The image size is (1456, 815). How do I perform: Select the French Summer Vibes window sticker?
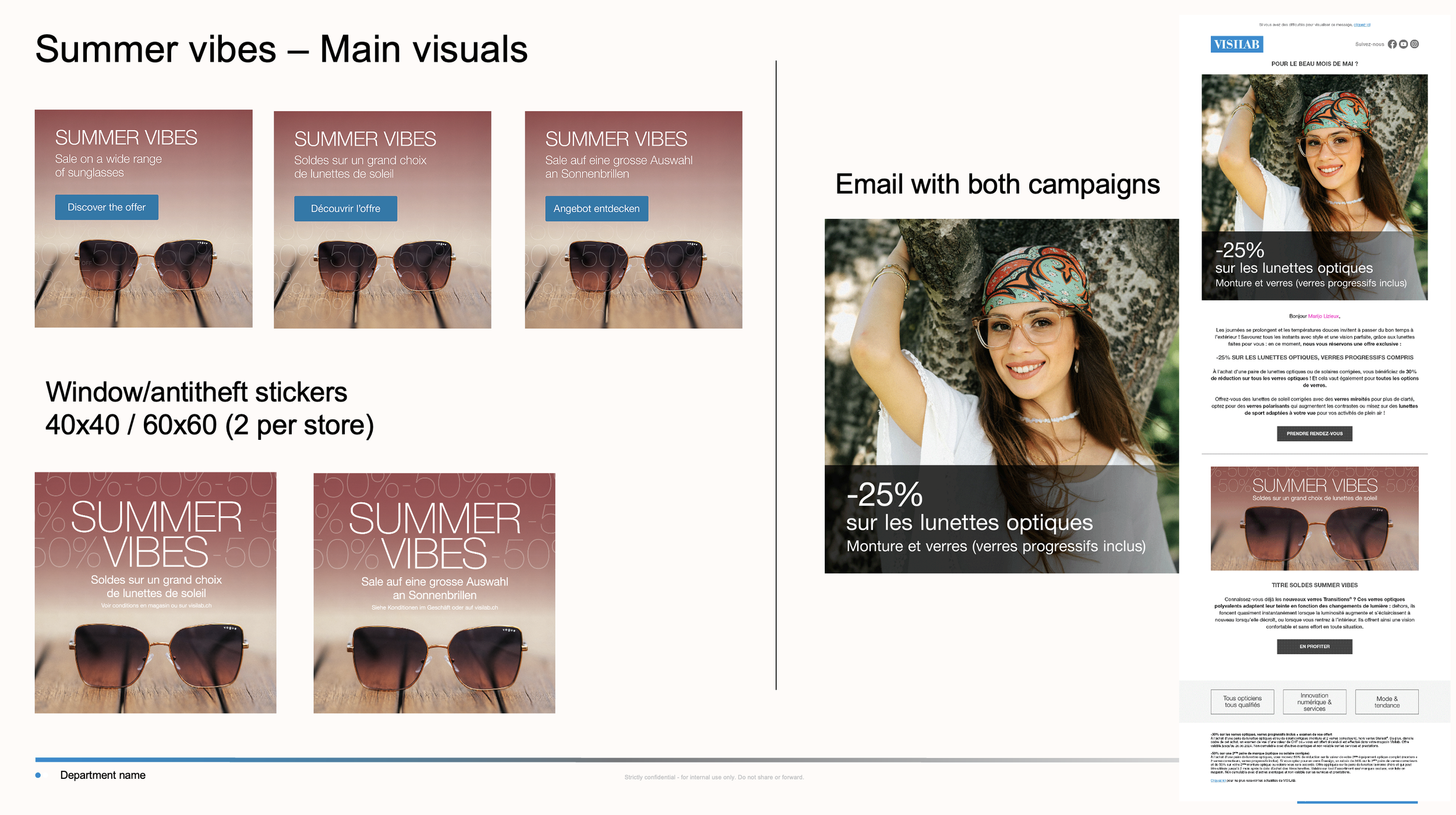point(156,592)
